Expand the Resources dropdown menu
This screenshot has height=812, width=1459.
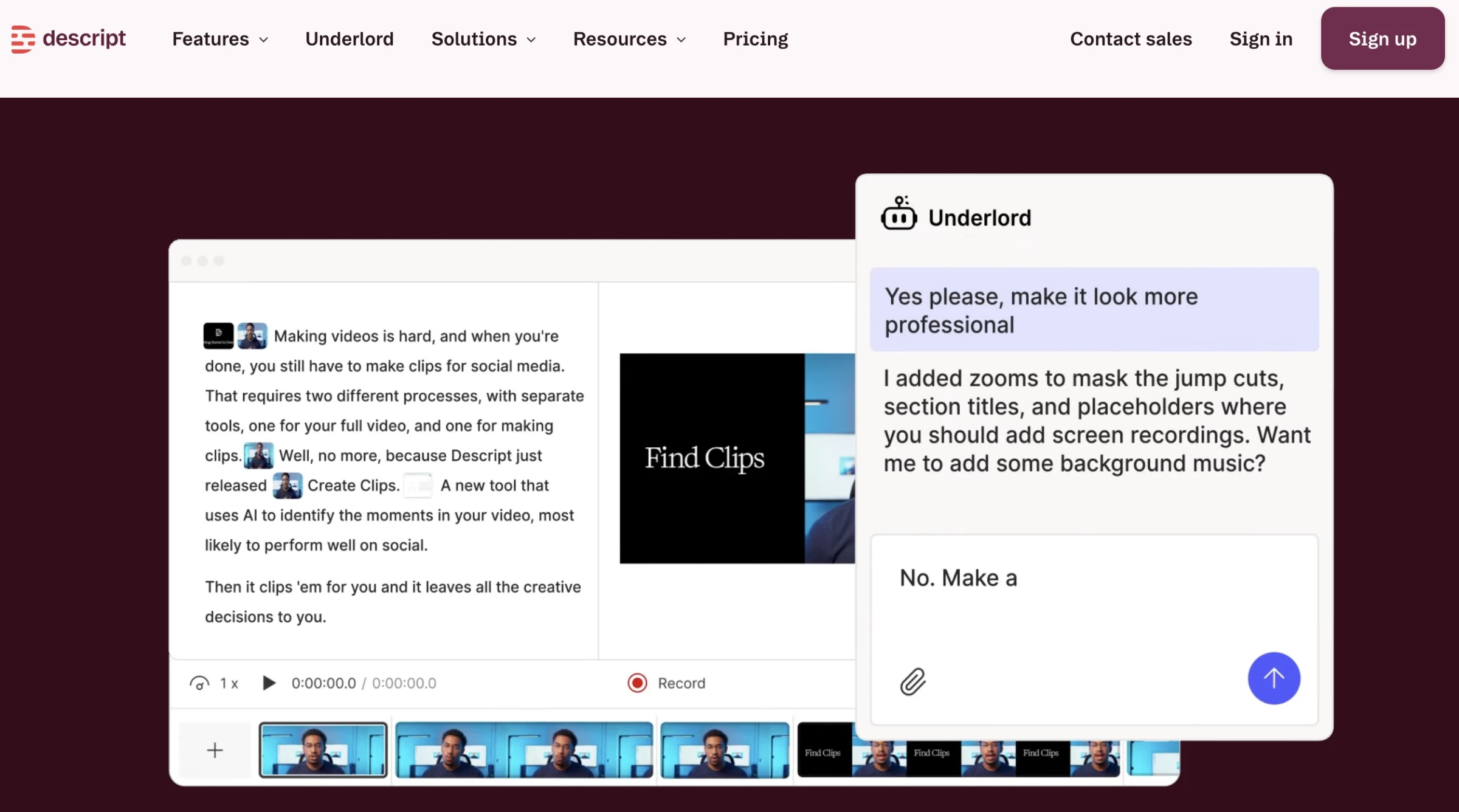pyautogui.click(x=629, y=39)
